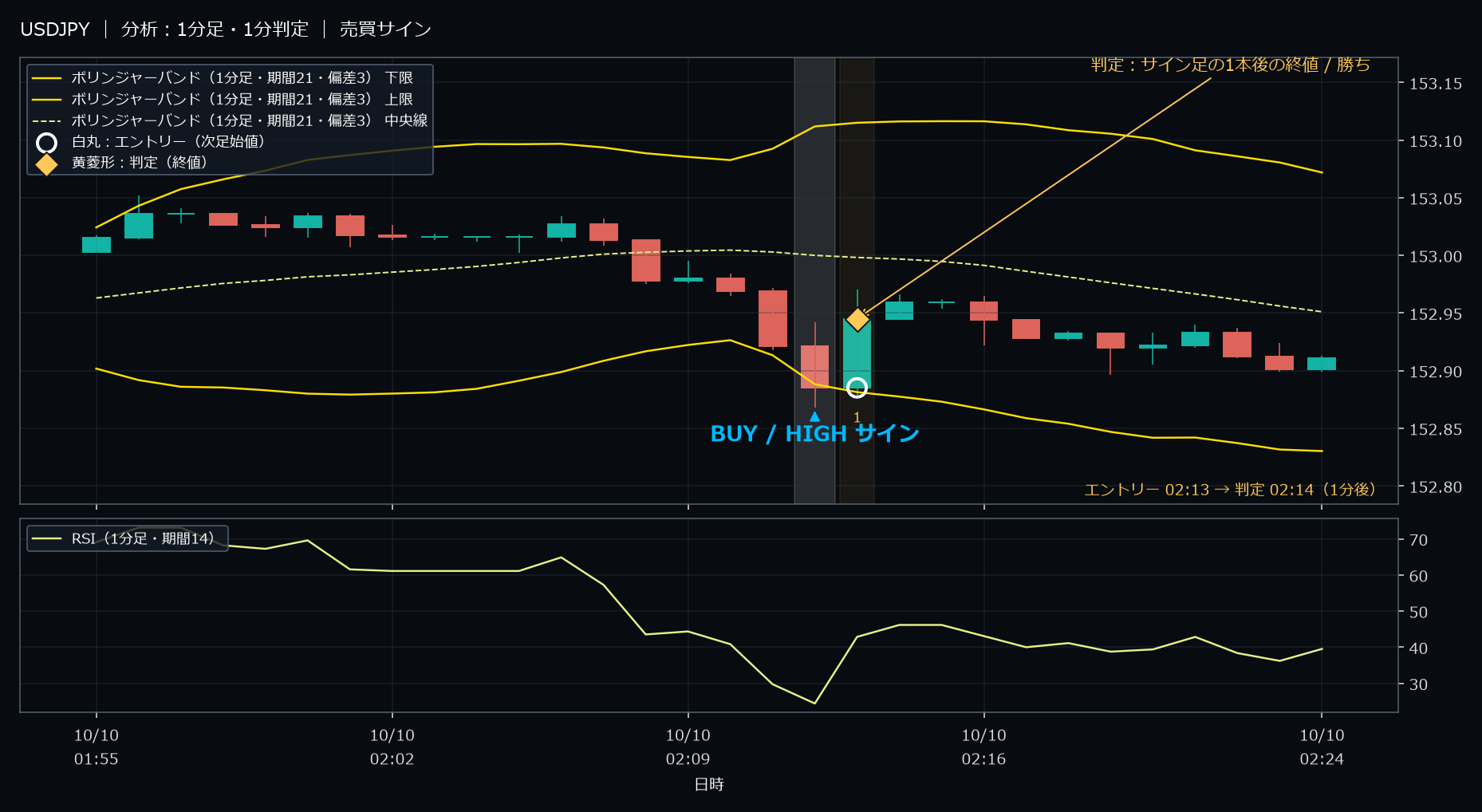Click the yellow diamond judgment marker
Screen dimensions: 1482x812
pyautogui.click(x=857, y=319)
